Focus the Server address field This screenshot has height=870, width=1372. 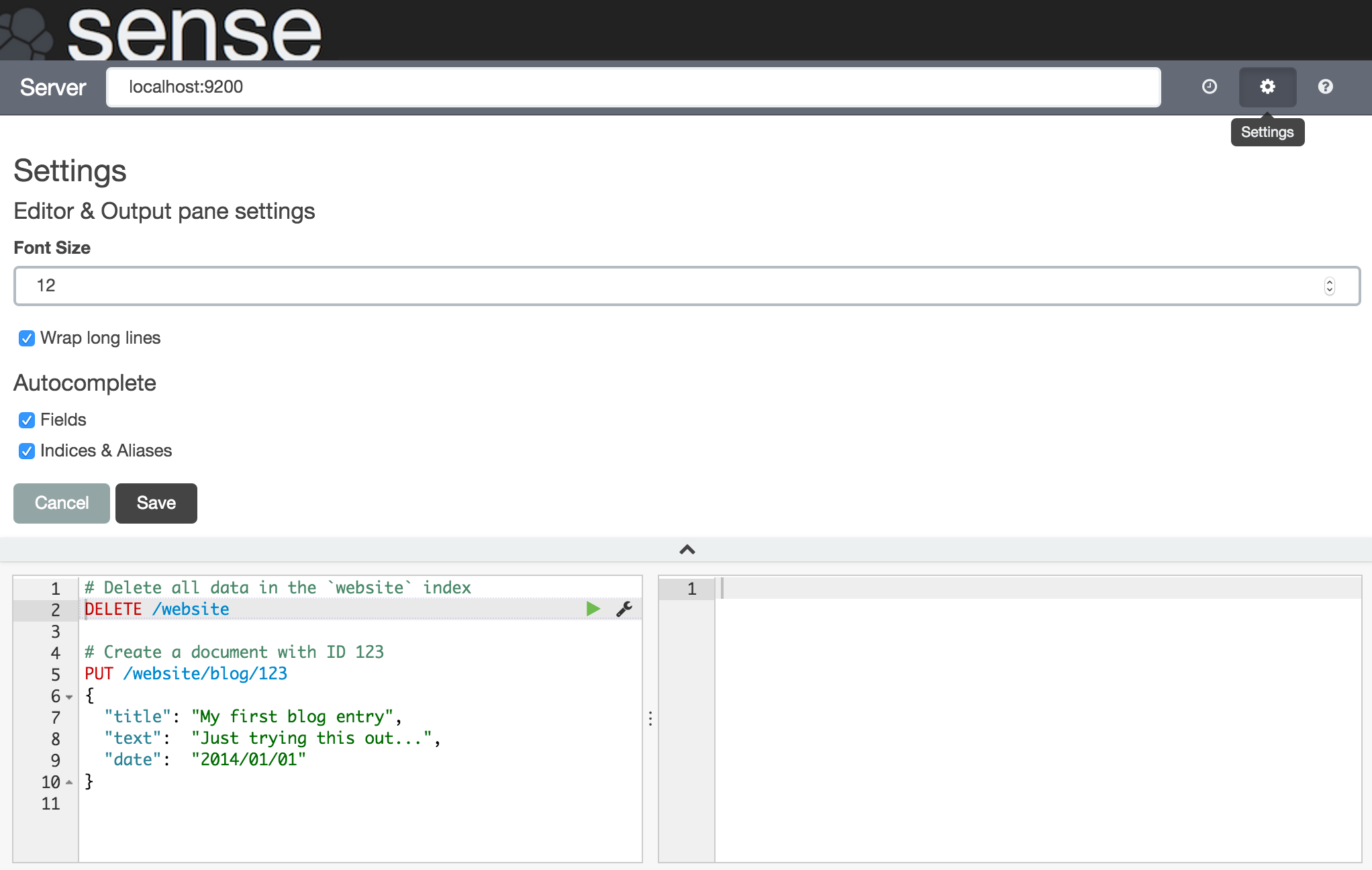pos(633,87)
